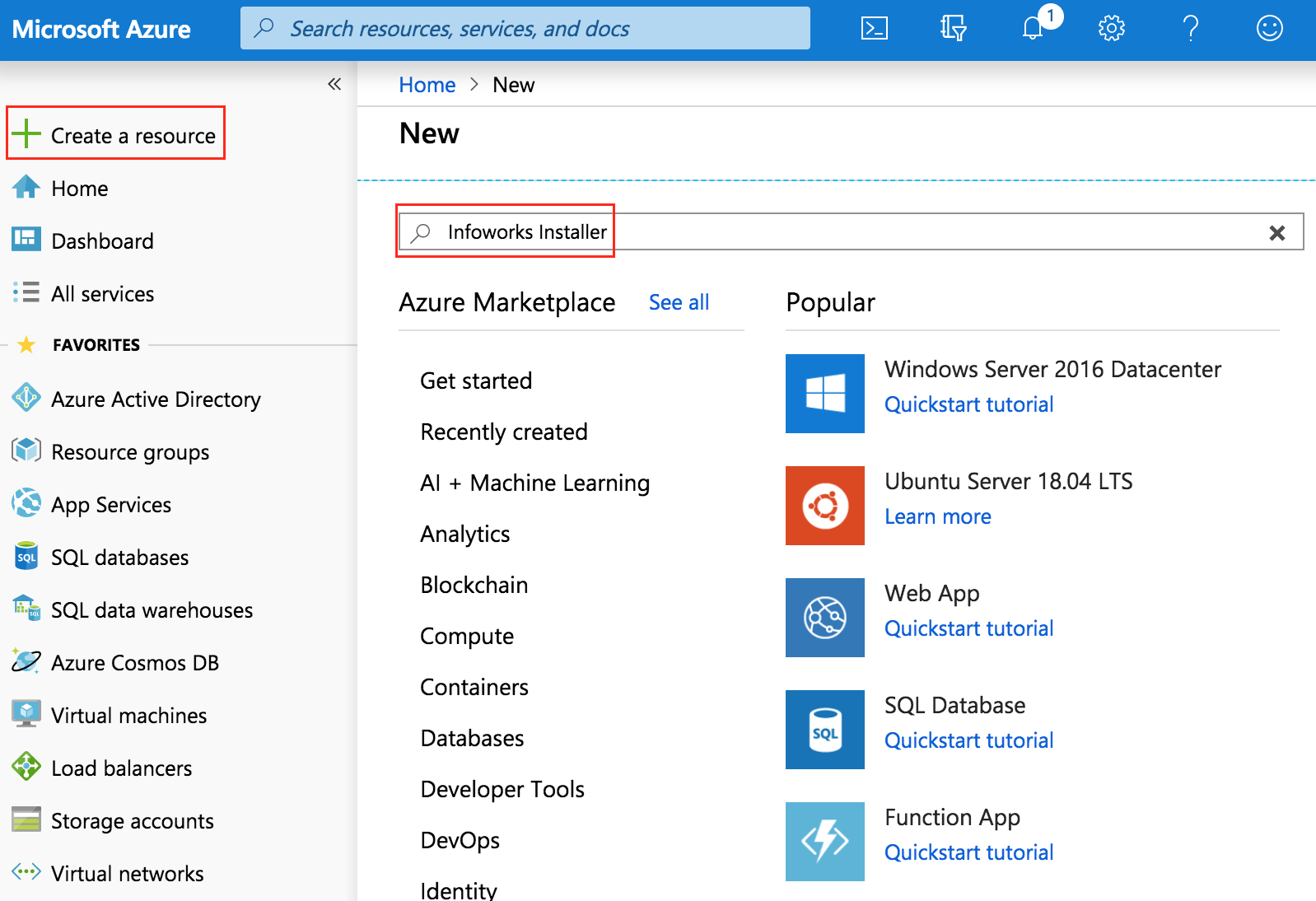Open Virtual machines sidebar label
Image resolution: width=1316 pixels, height=901 pixels.
pyautogui.click(x=128, y=716)
